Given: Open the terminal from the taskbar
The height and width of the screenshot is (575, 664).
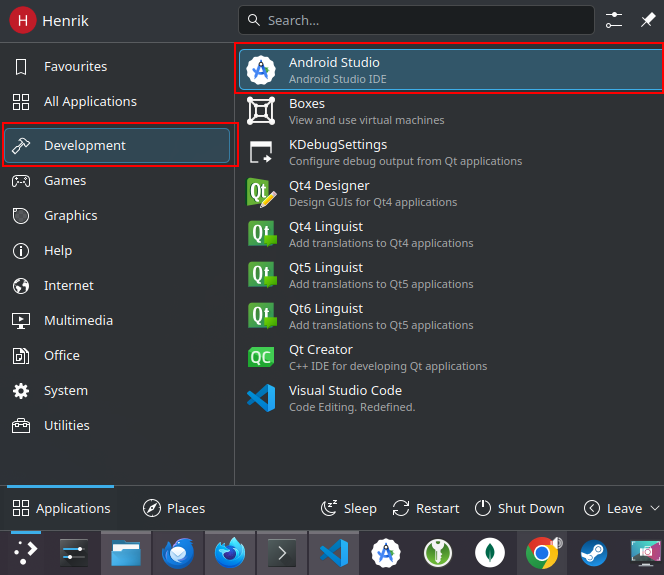Looking at the screenshot, I should tap(282, 553).
